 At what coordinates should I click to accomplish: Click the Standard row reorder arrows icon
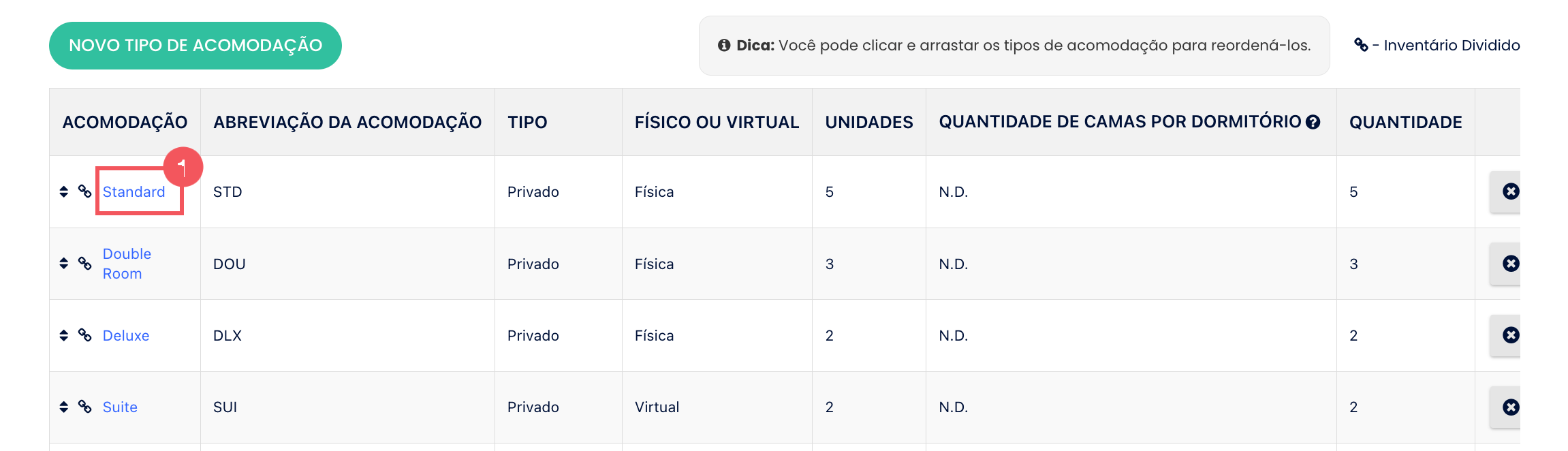coord(64,191)
